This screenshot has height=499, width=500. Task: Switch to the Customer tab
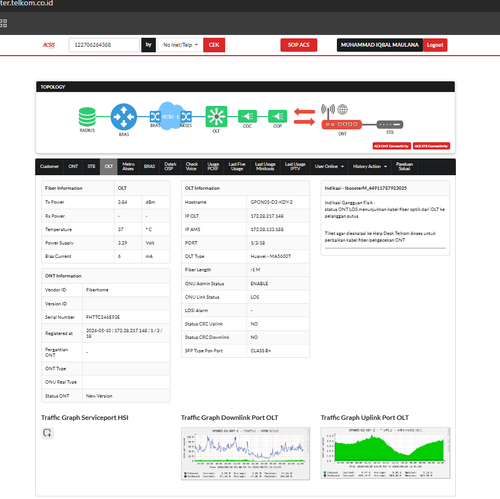[49, 166]
